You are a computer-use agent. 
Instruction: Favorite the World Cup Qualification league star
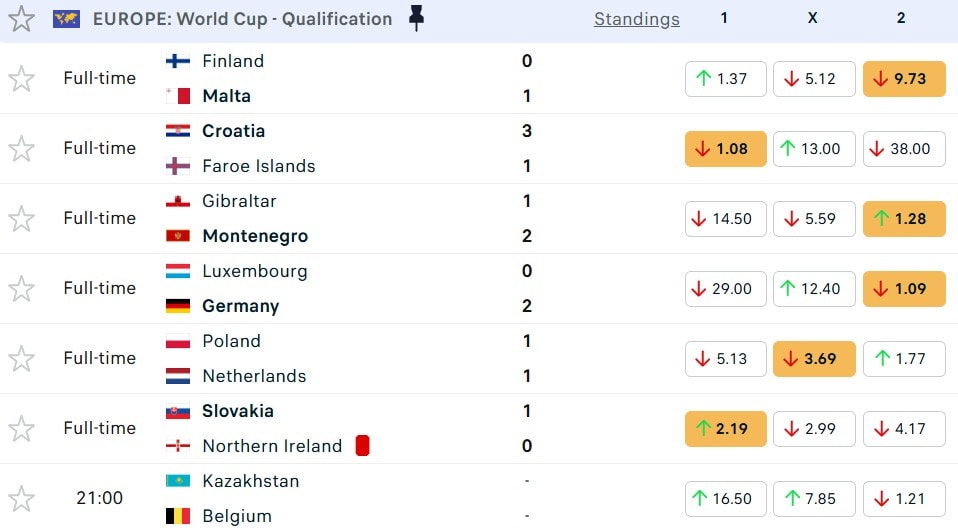tap(21, 19)
